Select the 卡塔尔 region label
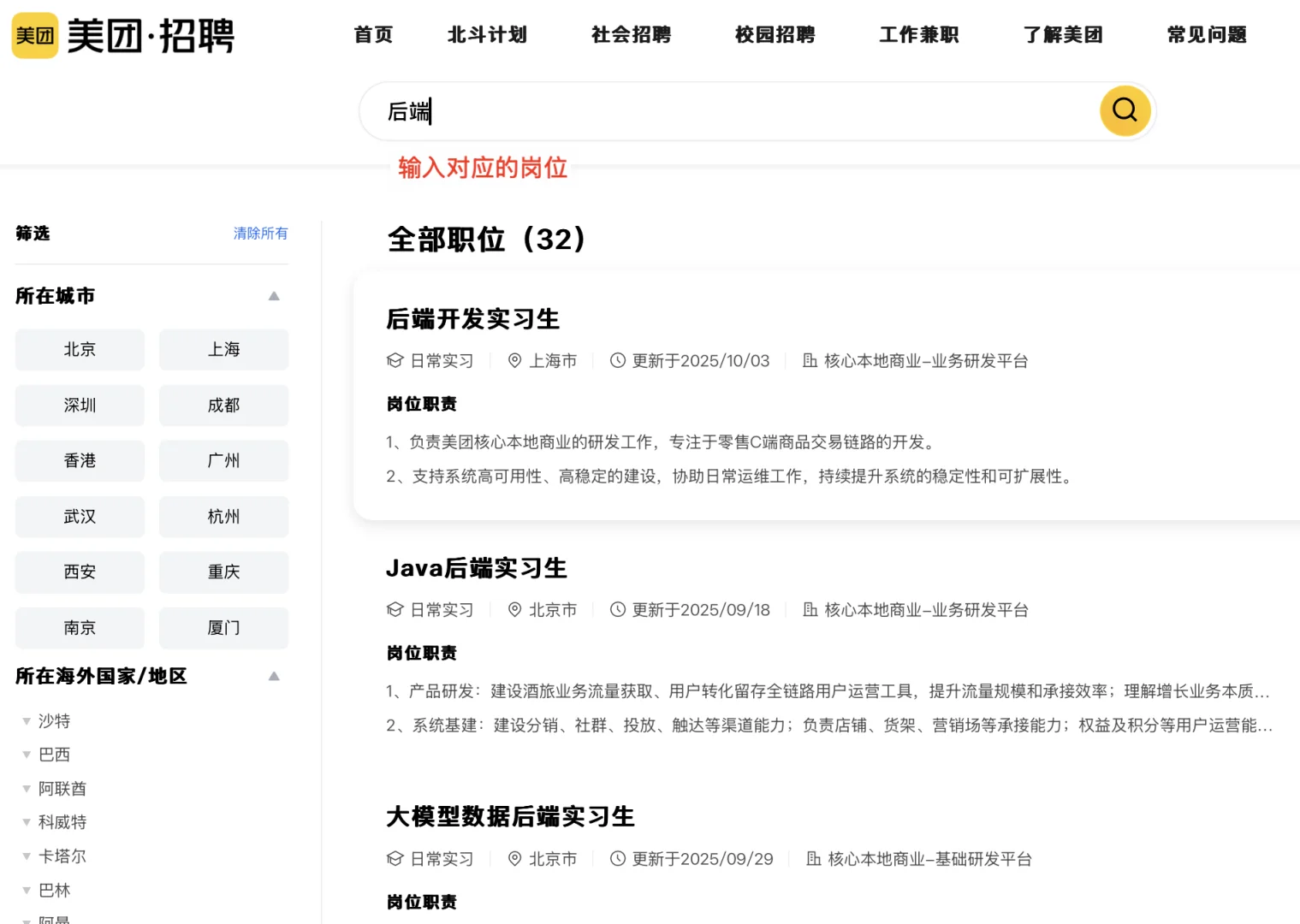Screen dimensions: 1300x924 tap(62, 856)
